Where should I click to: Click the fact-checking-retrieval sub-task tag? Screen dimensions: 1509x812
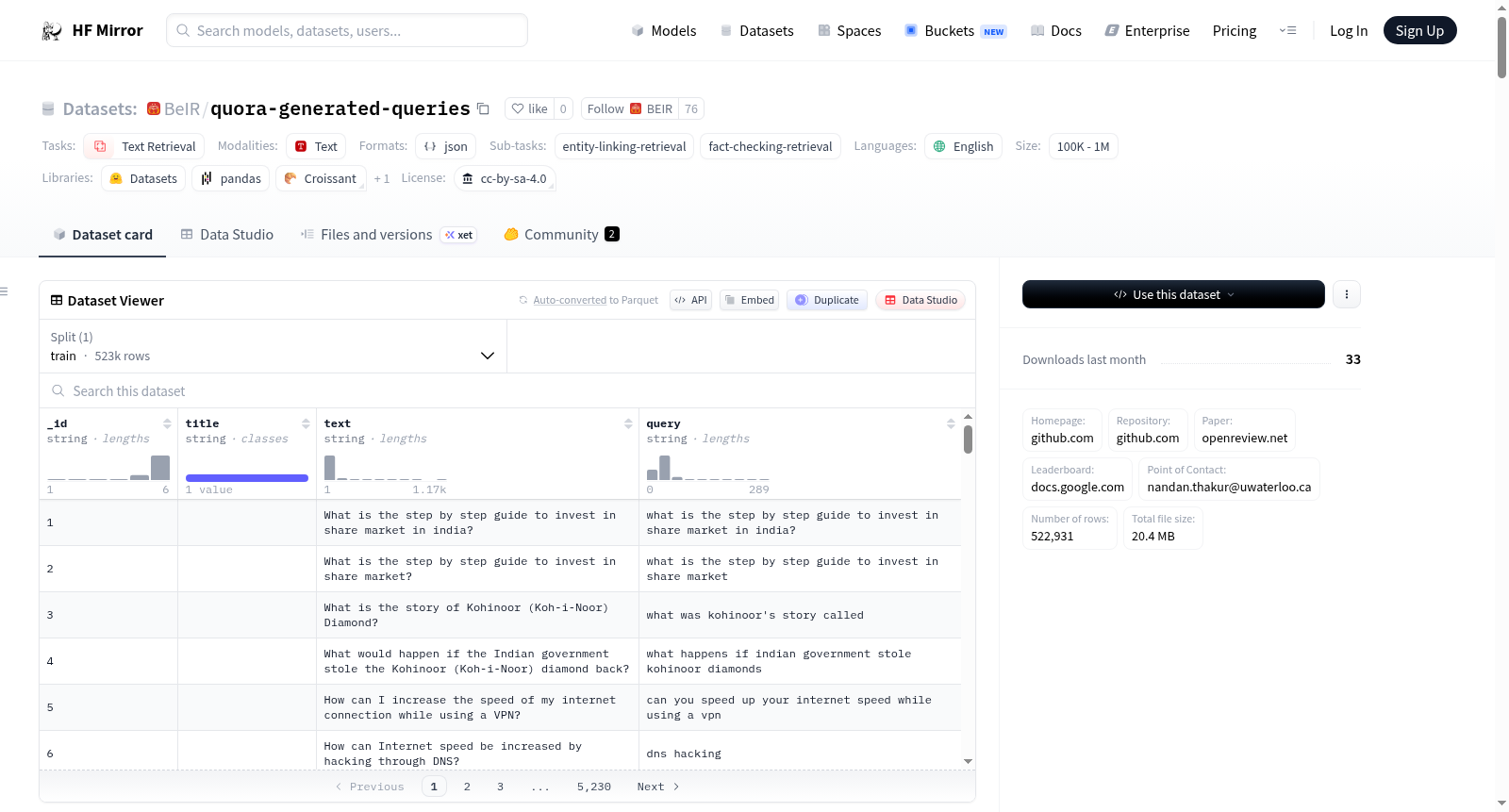click(771, 146)
